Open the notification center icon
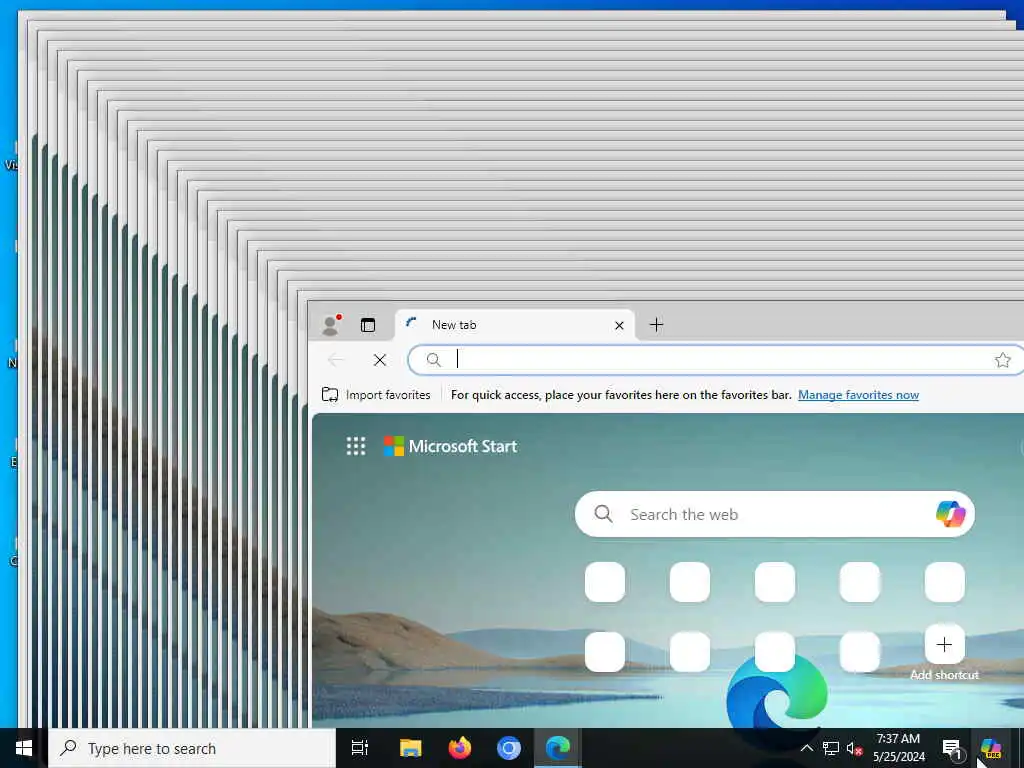This screenshot has height=768, width=1024. [952, 749]
